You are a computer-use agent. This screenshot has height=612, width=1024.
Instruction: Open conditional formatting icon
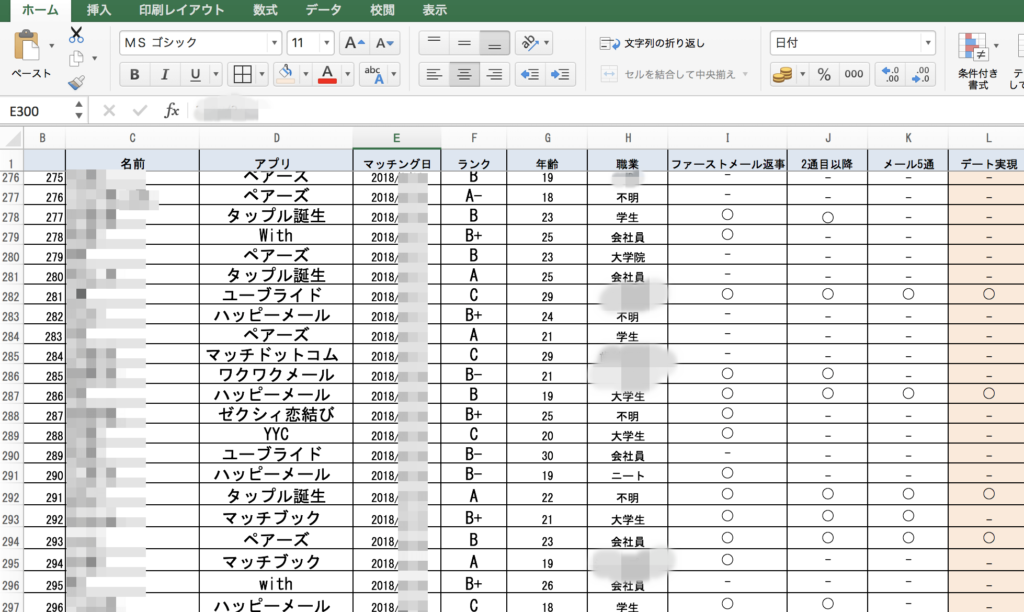click(x=972, y=47)
